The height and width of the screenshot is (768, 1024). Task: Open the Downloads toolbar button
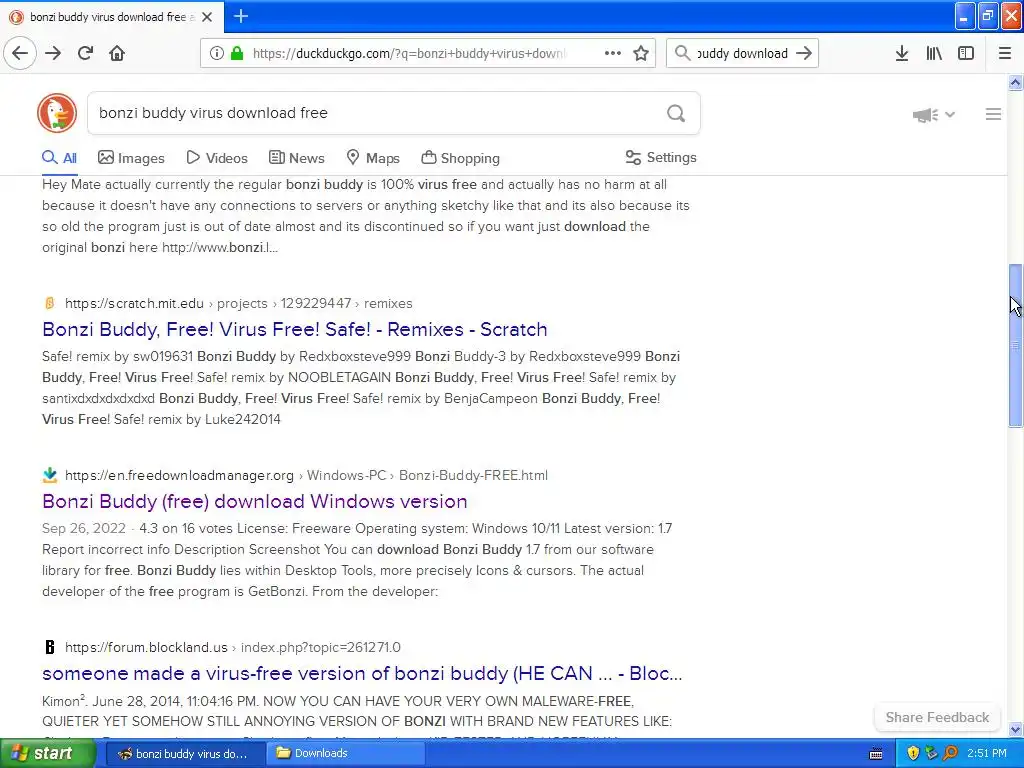coord(902,53)
